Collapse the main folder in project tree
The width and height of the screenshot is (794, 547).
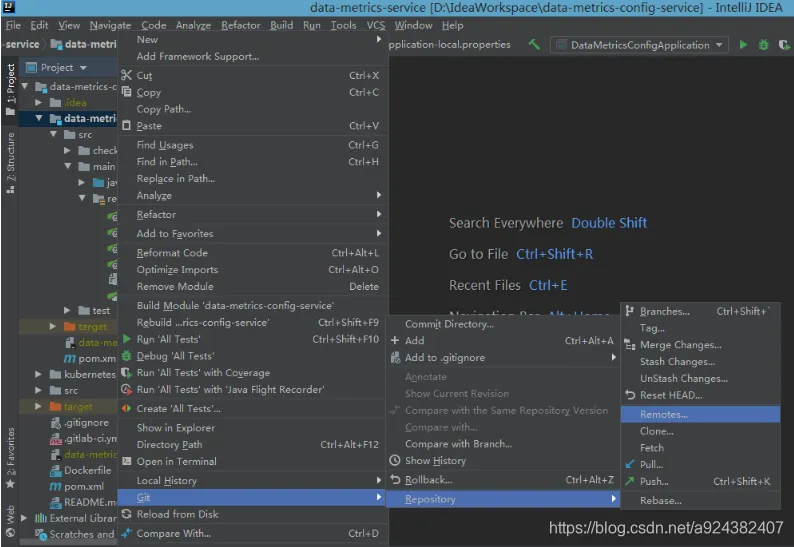pyautogui.click(x=68, y=166)
